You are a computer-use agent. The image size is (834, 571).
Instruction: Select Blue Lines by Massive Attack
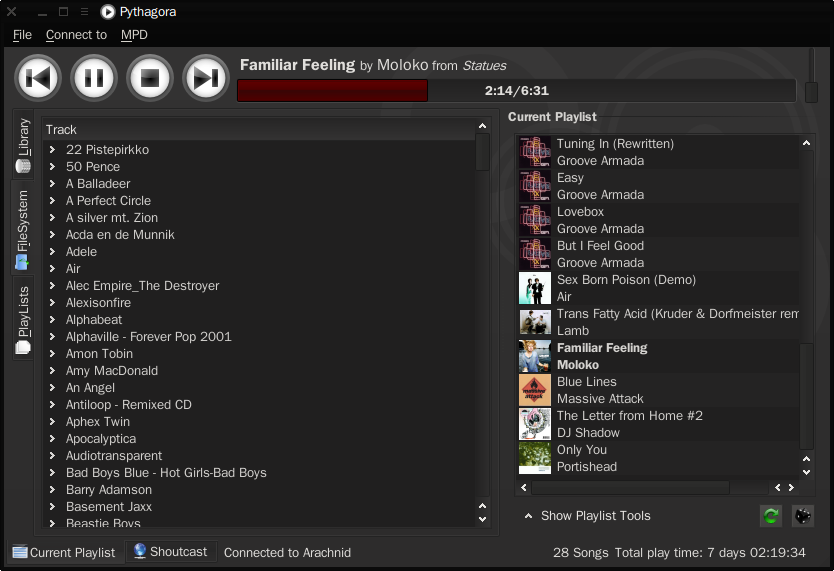[x=658, y=390]
